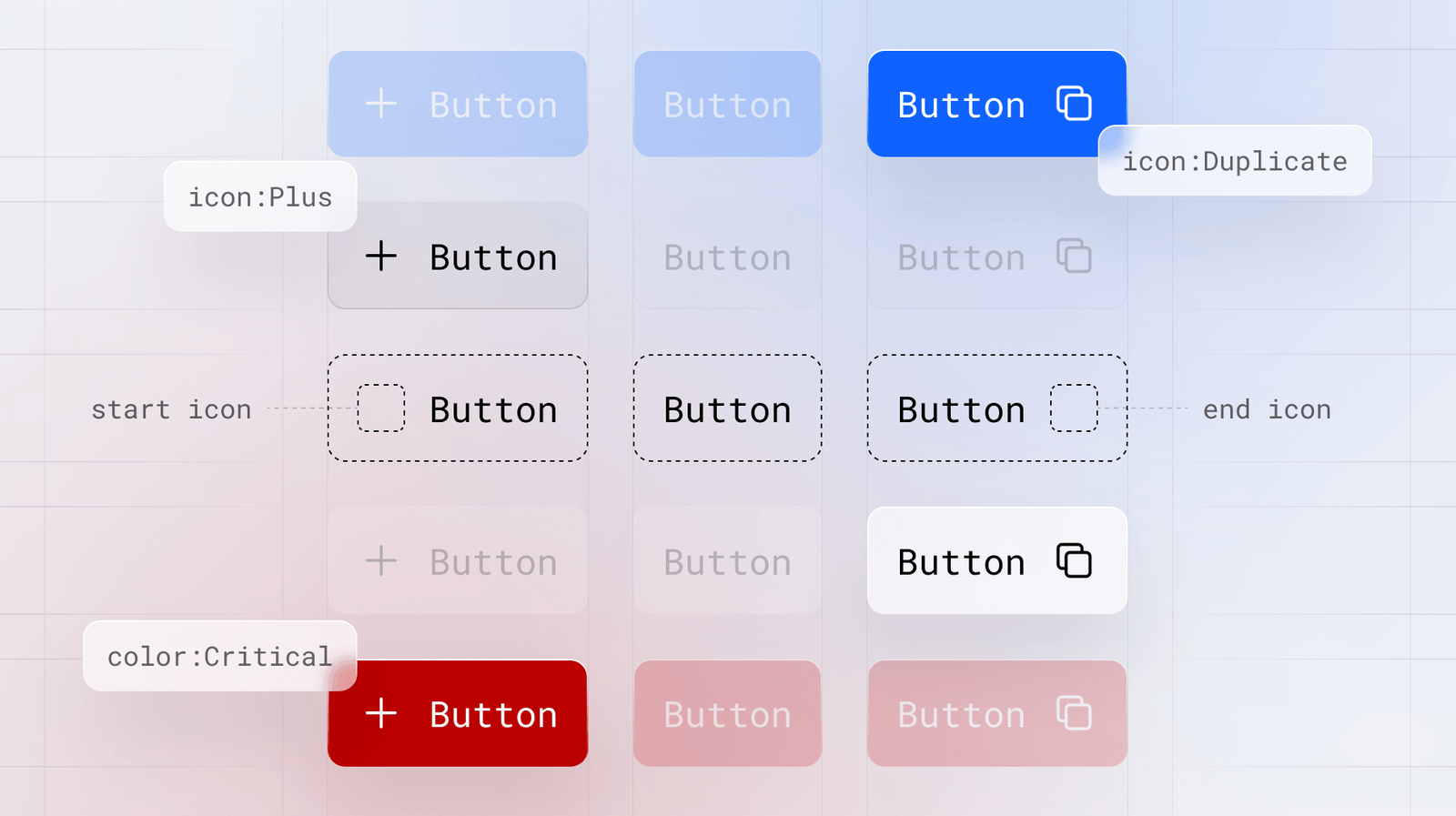
Task: Select the middle dashed Button without icon slots
Action: click(x=727, y=408)
